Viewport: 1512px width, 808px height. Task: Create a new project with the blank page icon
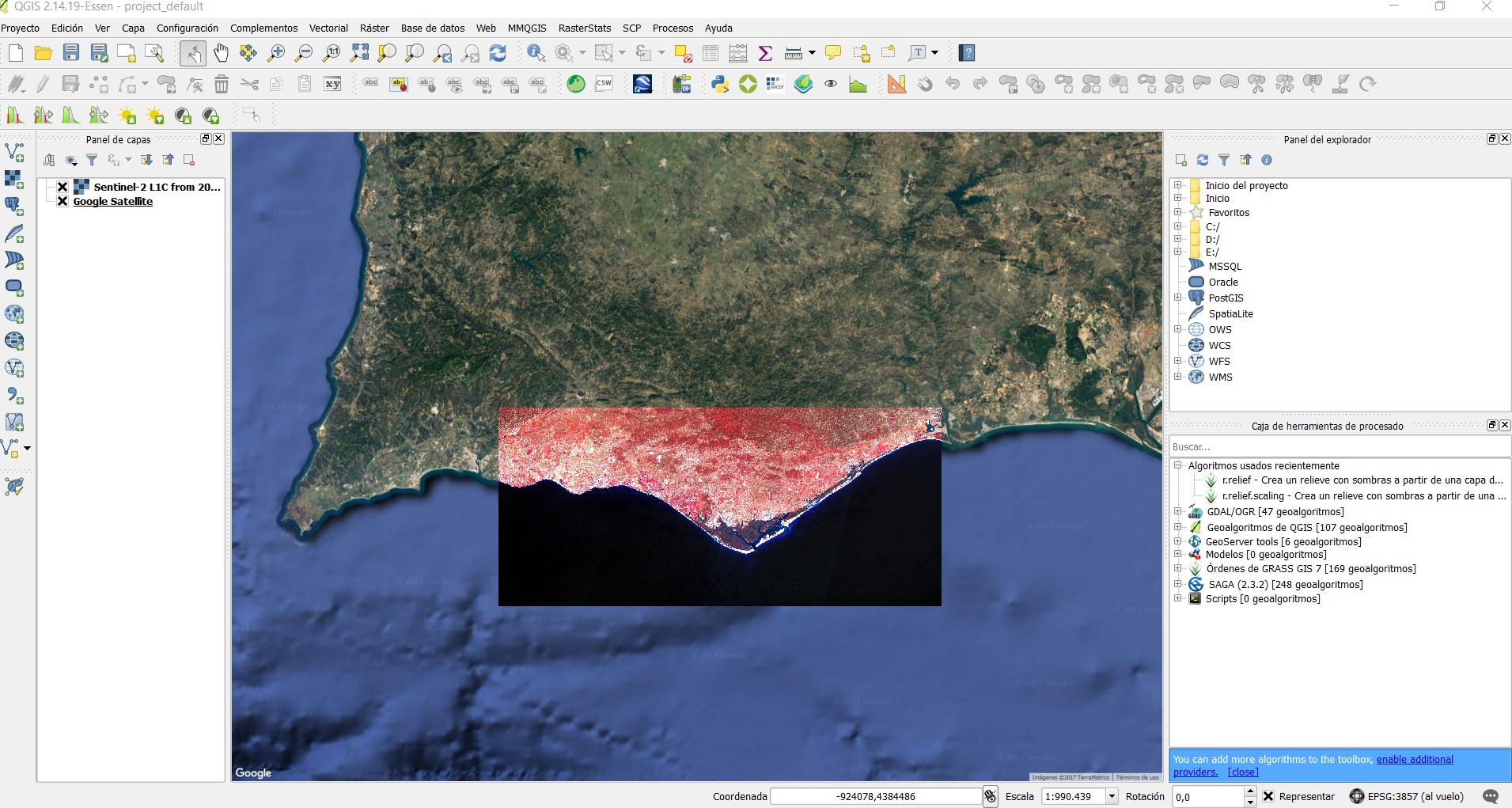pos(16,53)
